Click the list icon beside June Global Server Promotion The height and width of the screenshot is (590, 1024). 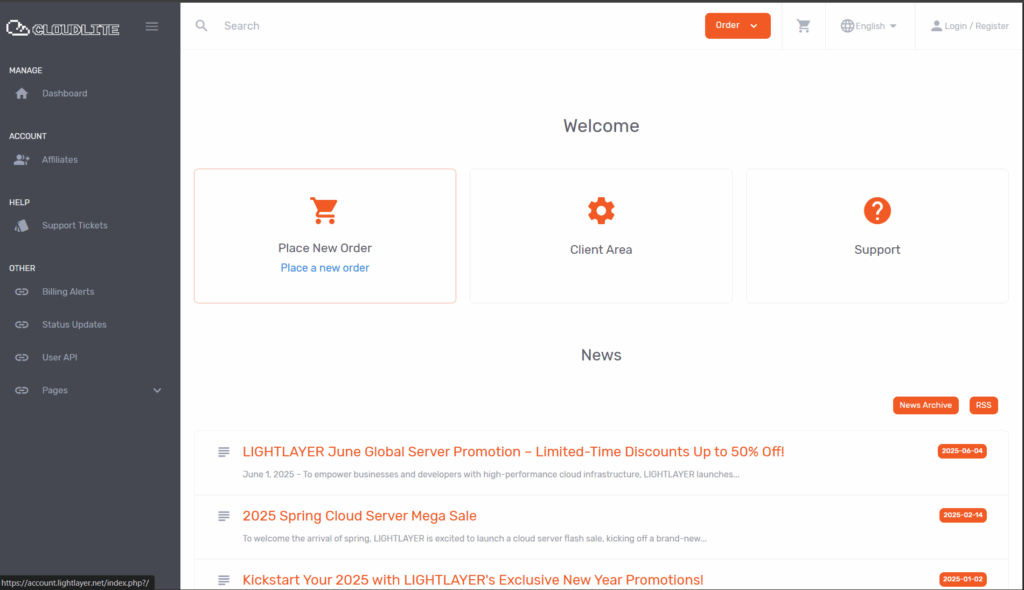(223, 451)
